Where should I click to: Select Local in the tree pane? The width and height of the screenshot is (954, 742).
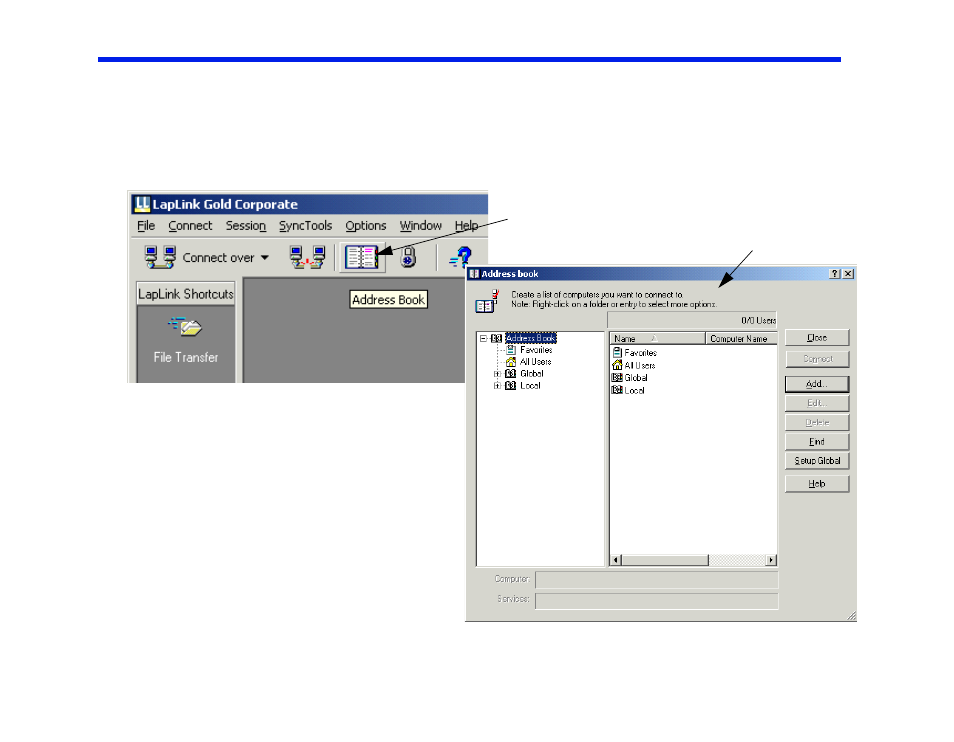pos(530,386)
